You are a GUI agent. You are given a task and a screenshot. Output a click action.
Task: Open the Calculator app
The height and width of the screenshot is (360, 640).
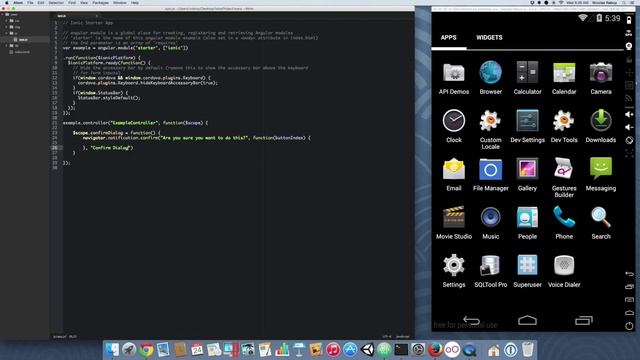click(x=527, y=78)
